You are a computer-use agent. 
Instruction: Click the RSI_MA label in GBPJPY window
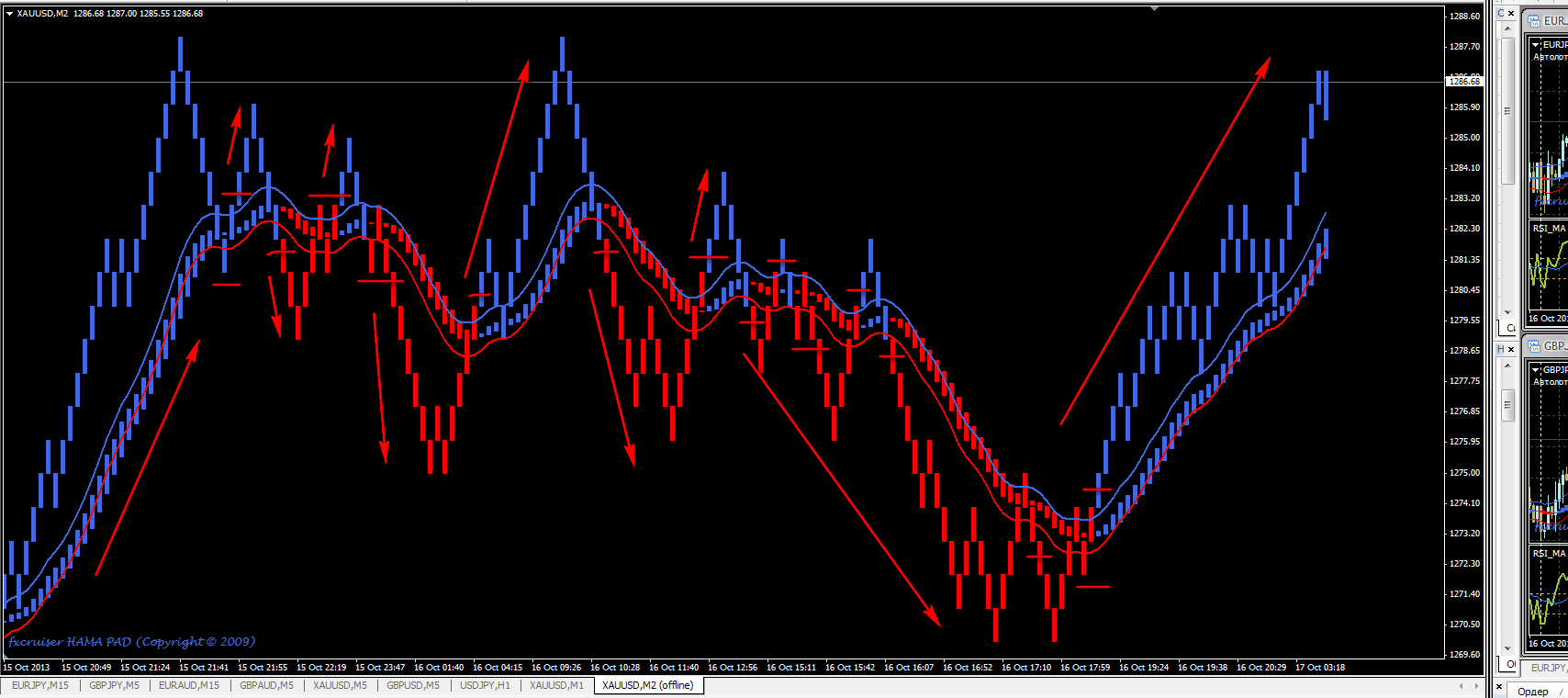(x=1550, y=554)
